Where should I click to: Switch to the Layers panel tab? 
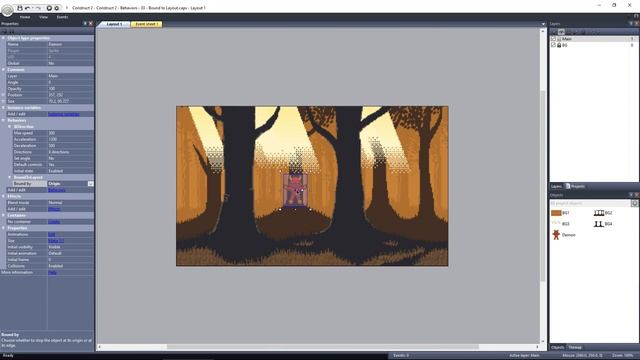point(556,186)
